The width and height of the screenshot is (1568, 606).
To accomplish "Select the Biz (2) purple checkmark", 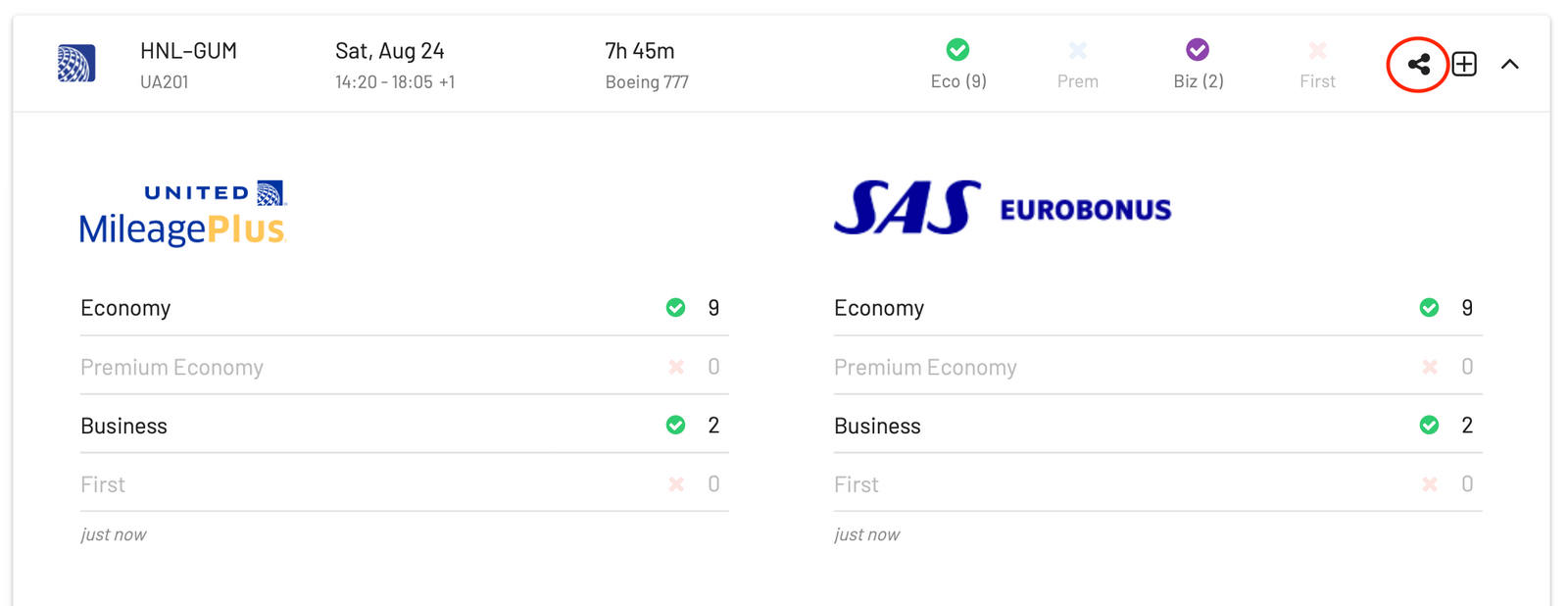I will click(1198, 49).
